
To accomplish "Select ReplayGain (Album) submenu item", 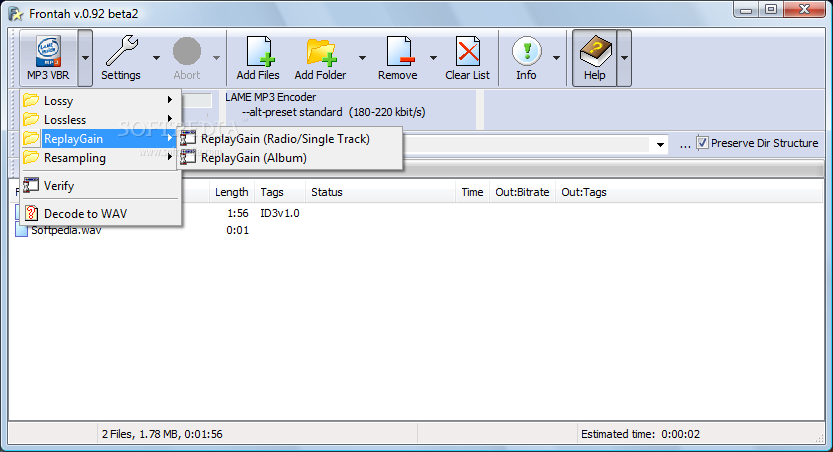I will pos(290,158).
